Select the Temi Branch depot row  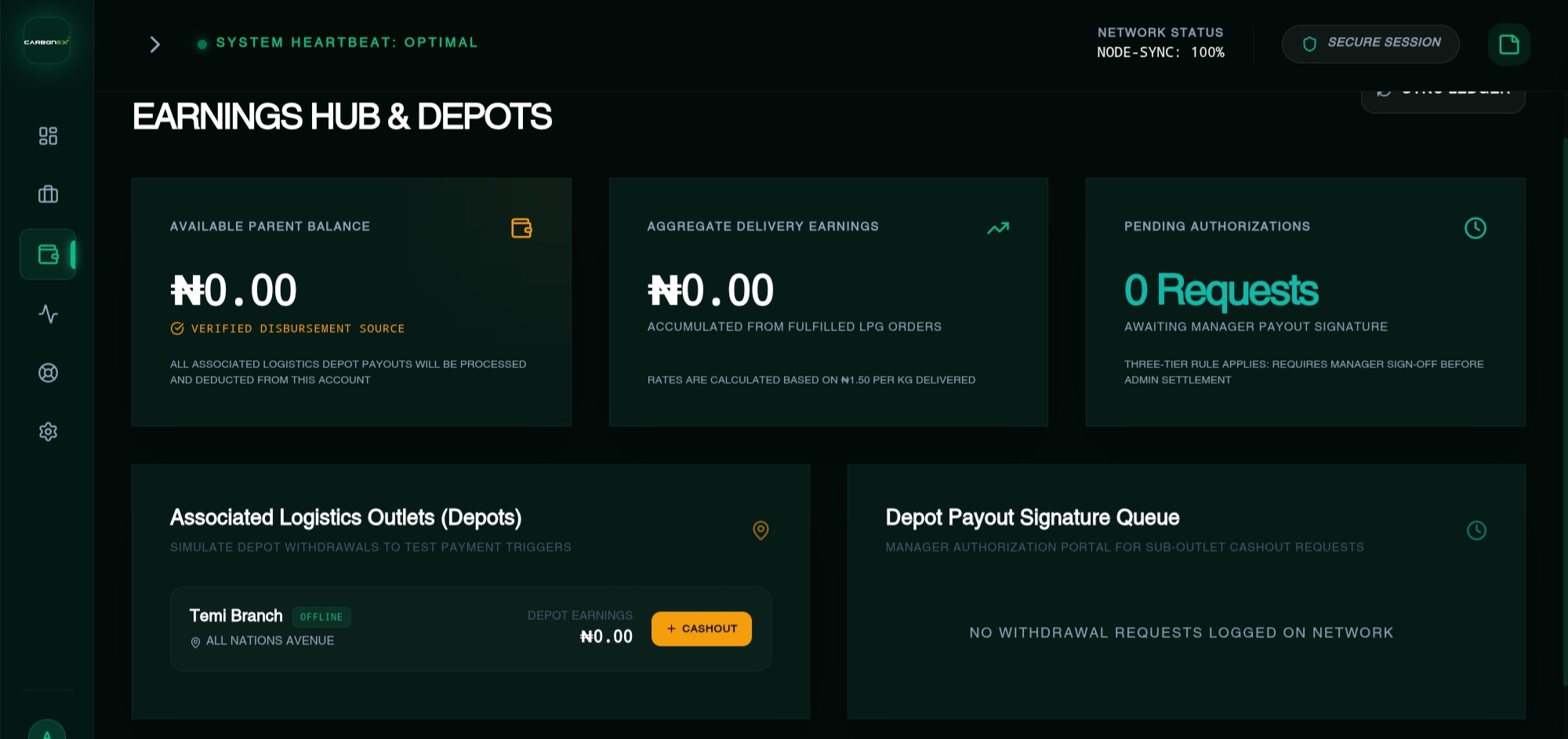tap(470, 628)
